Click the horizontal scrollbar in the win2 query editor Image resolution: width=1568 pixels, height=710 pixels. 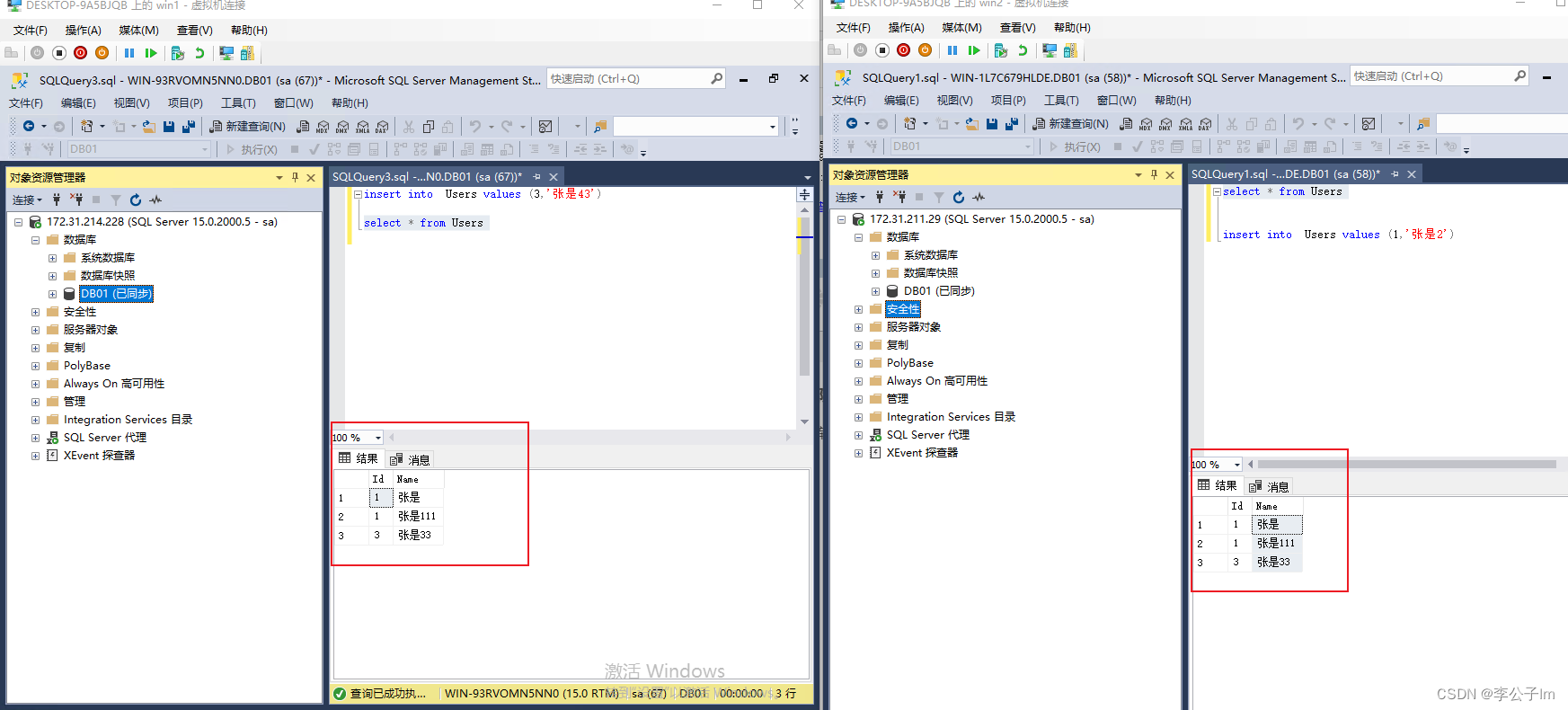1406,465
